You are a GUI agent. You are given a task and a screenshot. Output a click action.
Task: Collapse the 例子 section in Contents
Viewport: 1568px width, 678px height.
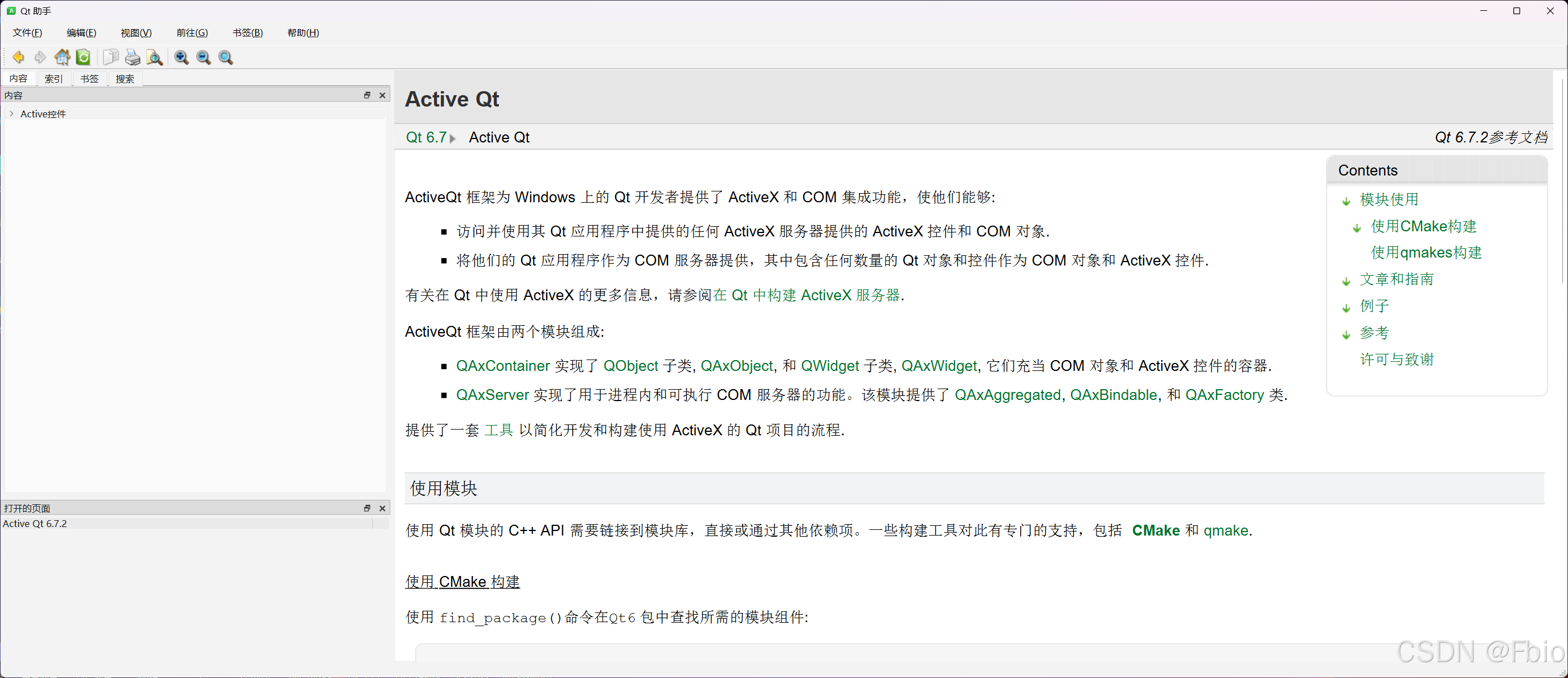(1345, 308)
